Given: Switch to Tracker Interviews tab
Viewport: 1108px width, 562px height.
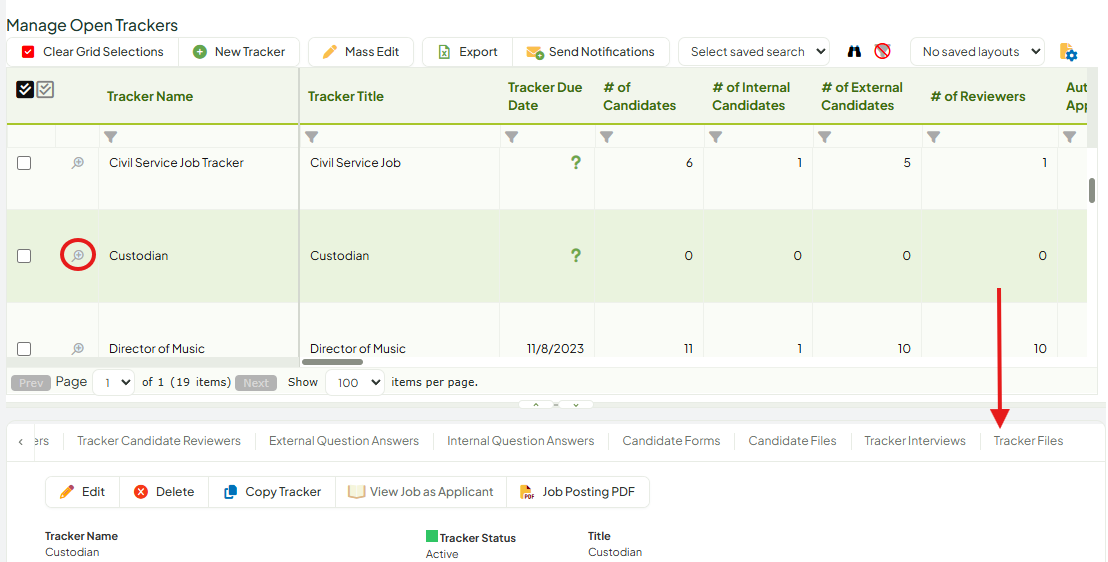Looking at the screenshot, I should [915, 441].
